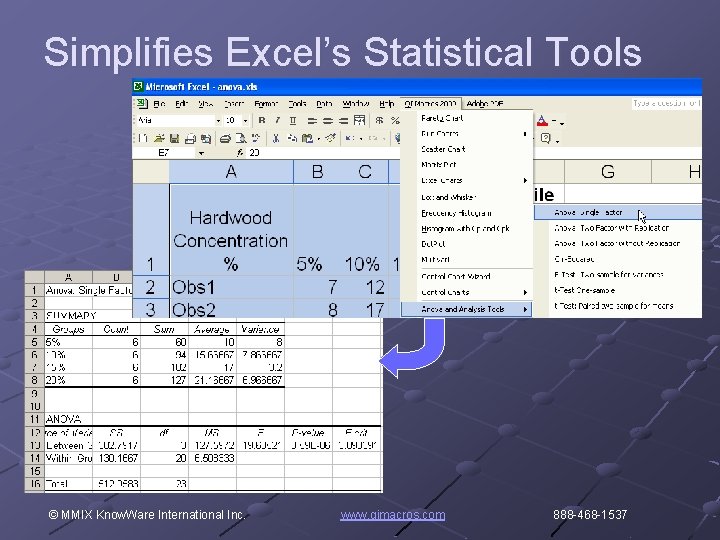Screen dimensions: 720x540
Task: Toggle Bold formatting button
Action: pyautogui.click(x=262, y=121)
